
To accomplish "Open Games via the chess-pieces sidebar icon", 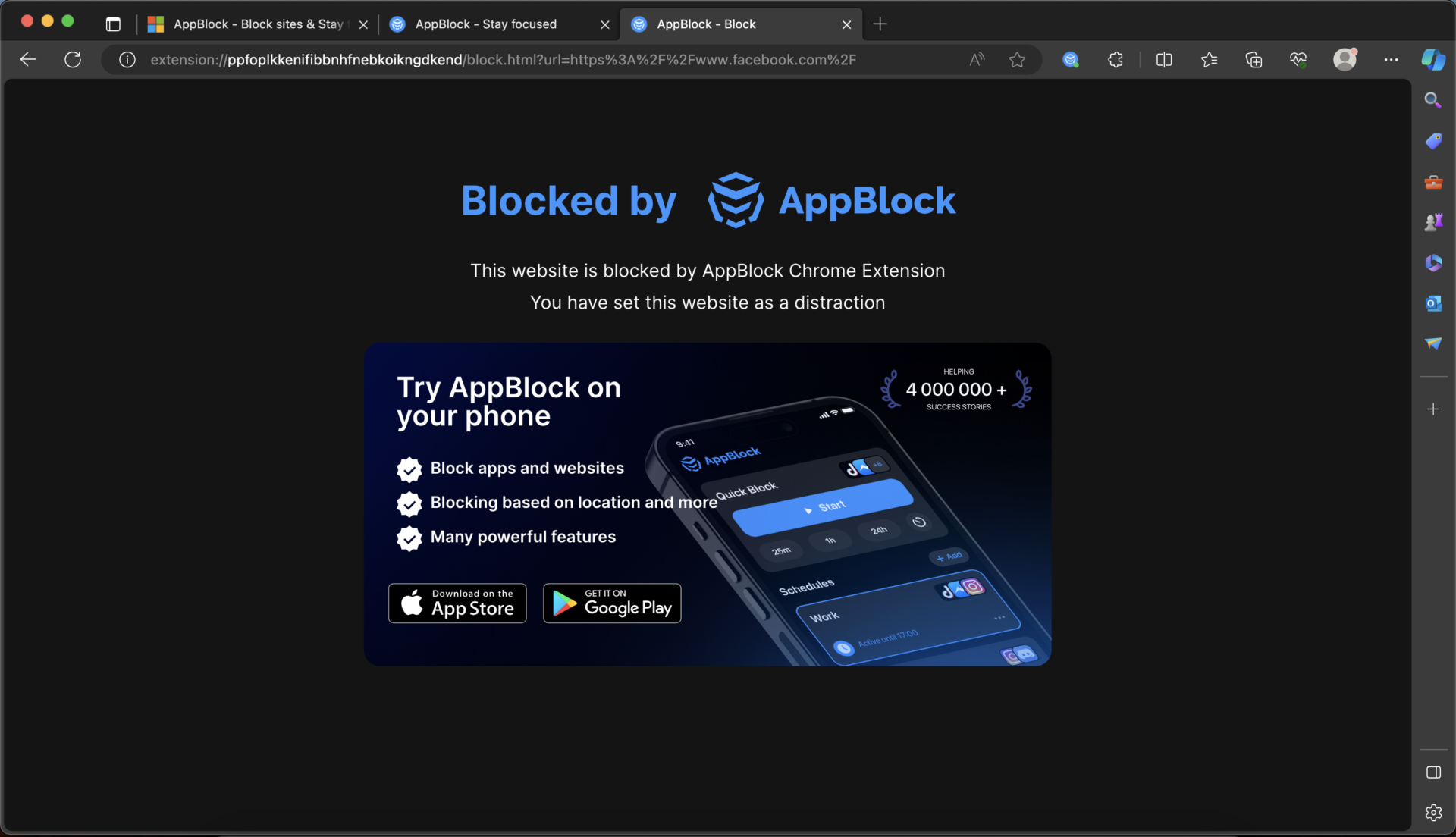I will click(x=1432, y=221).
